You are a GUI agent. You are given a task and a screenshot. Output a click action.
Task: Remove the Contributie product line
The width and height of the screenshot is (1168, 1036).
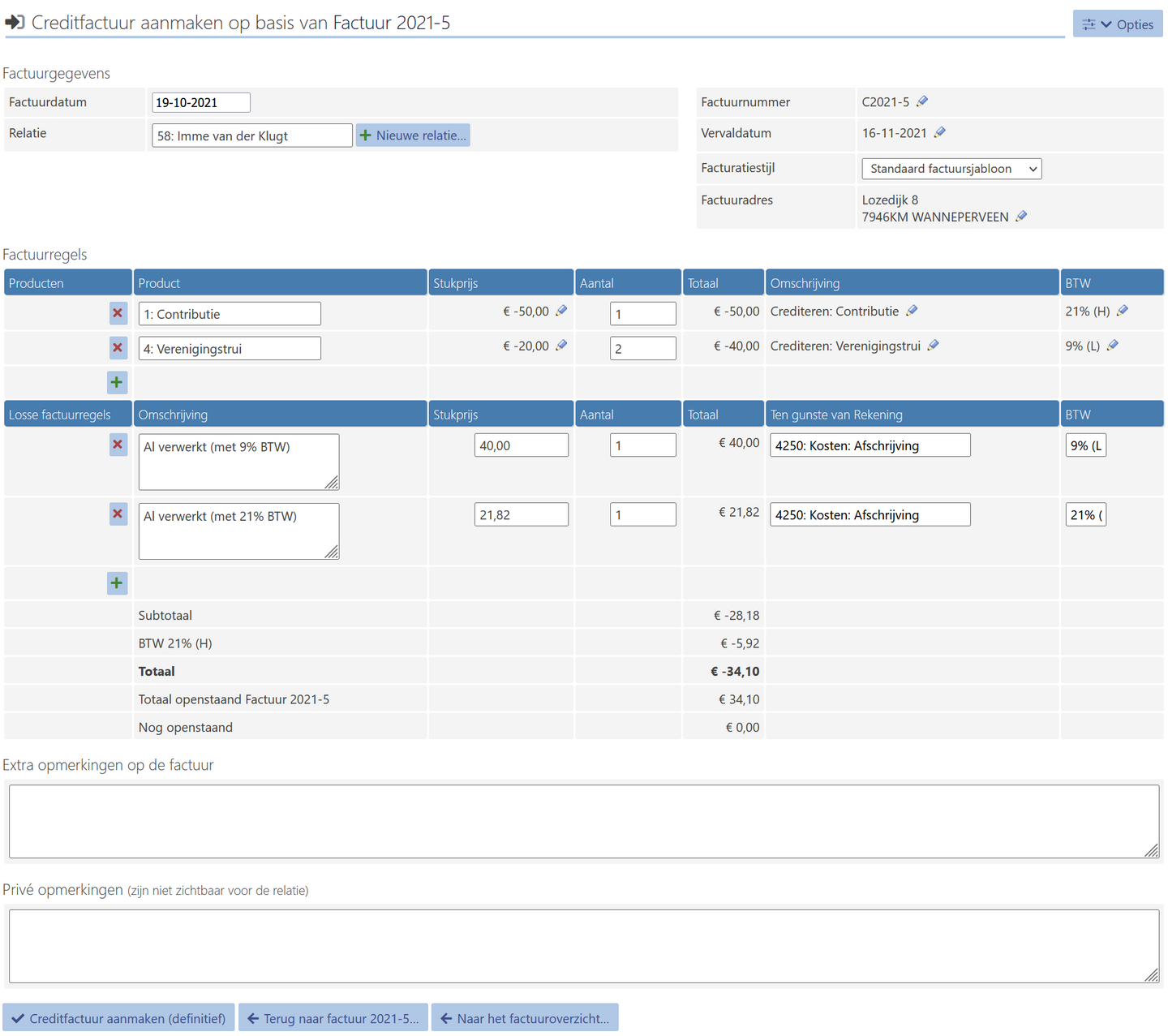pos(118,313)
